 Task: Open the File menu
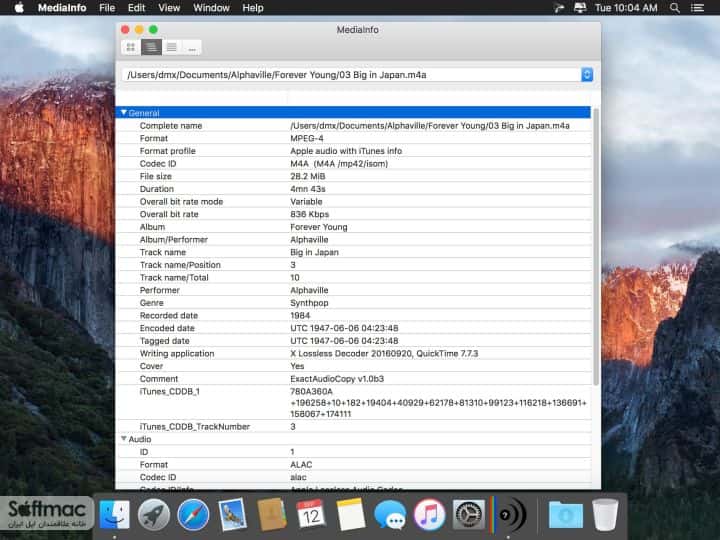point(107,8)
